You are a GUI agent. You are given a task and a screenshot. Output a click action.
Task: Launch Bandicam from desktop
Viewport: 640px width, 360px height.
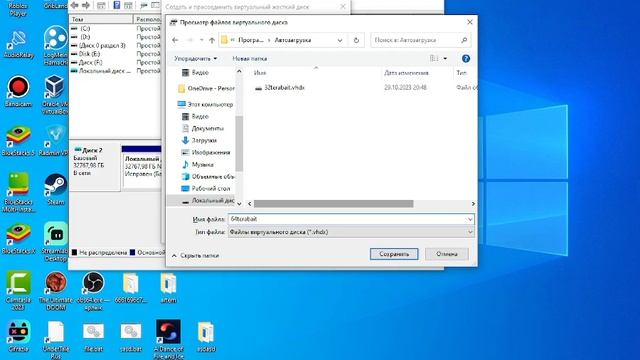pos(18,91)
